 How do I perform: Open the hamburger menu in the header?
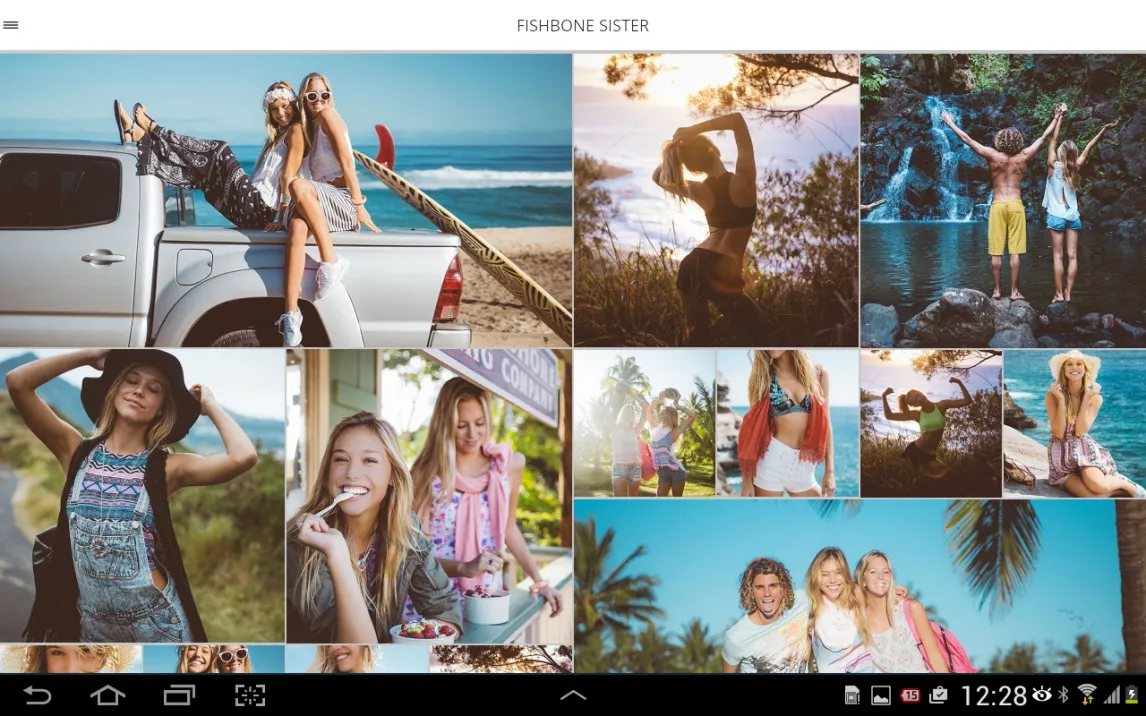pyautogui.click(x=11, y=25)
